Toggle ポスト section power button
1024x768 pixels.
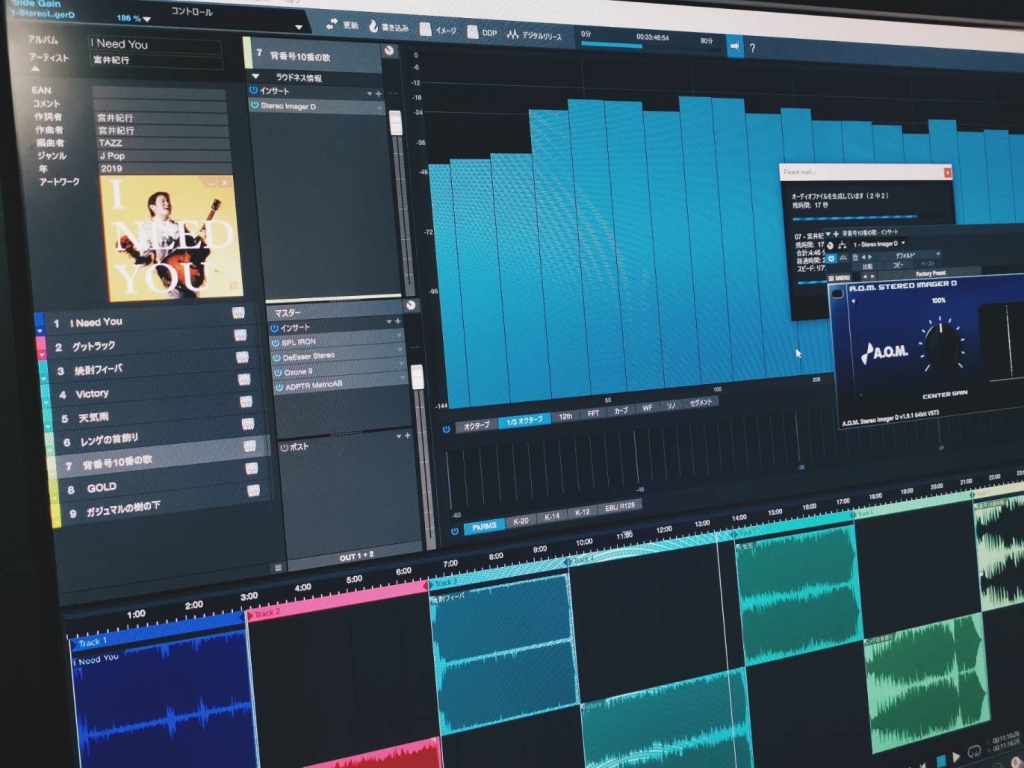[284, 448]
